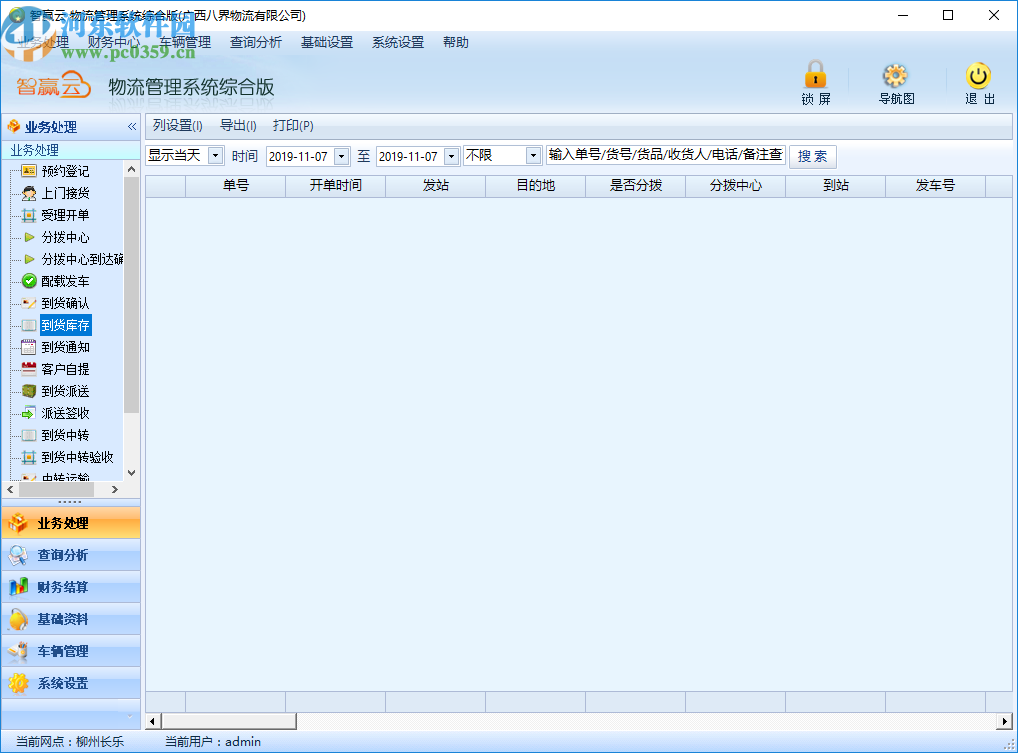Click the exit power icon

coord(978,76)
